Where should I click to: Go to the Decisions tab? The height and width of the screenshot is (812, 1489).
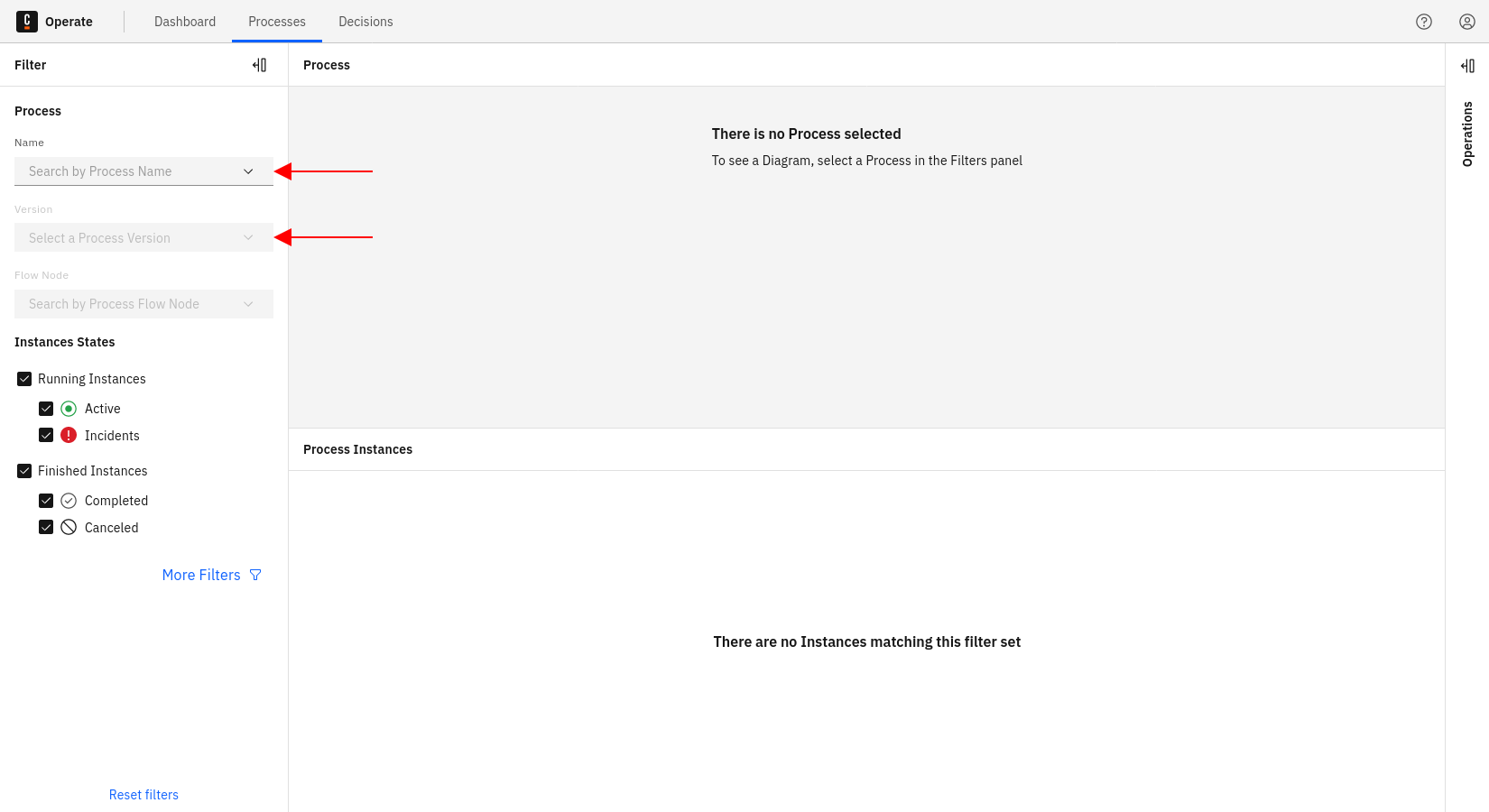(x=365, y=22)
